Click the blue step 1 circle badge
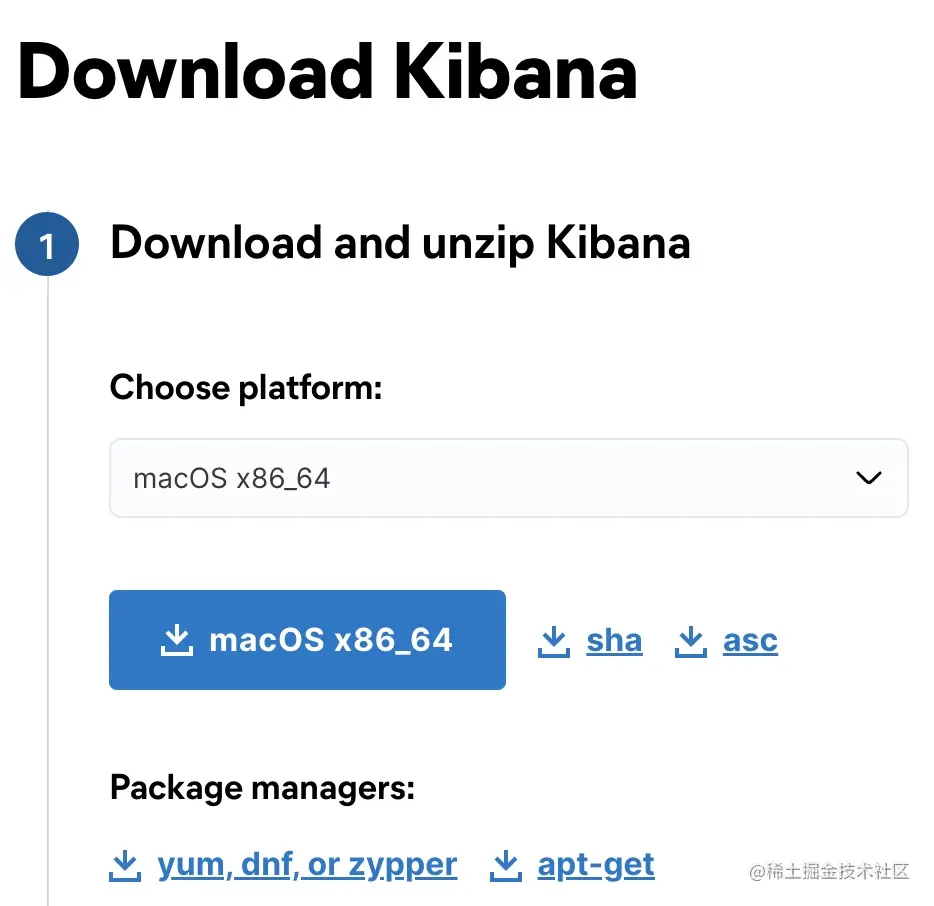Viewport: 934px width, 906px height. 46,245
